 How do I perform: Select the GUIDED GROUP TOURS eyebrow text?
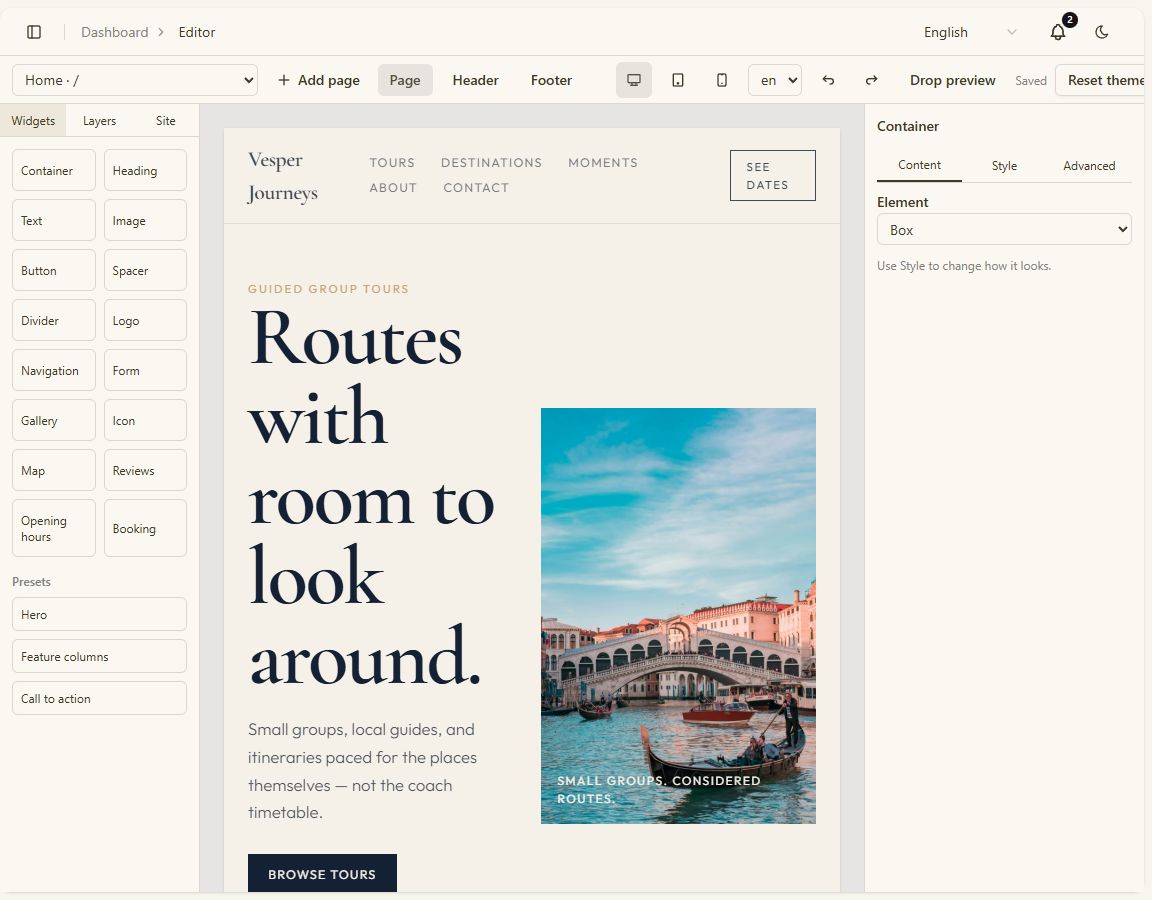pyautogui.click(x=328, y=289)
